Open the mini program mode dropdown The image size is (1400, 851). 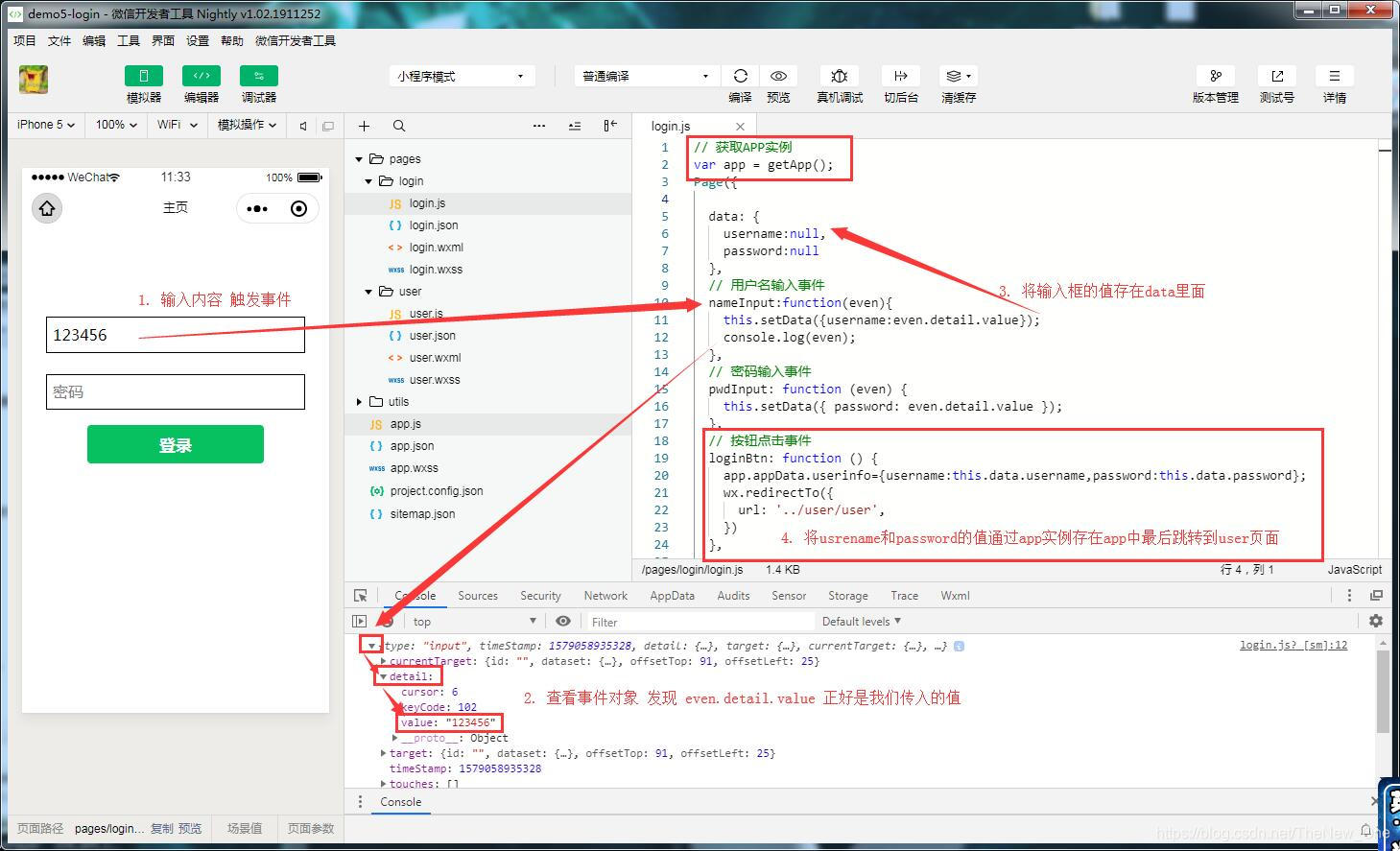[462, 76]
